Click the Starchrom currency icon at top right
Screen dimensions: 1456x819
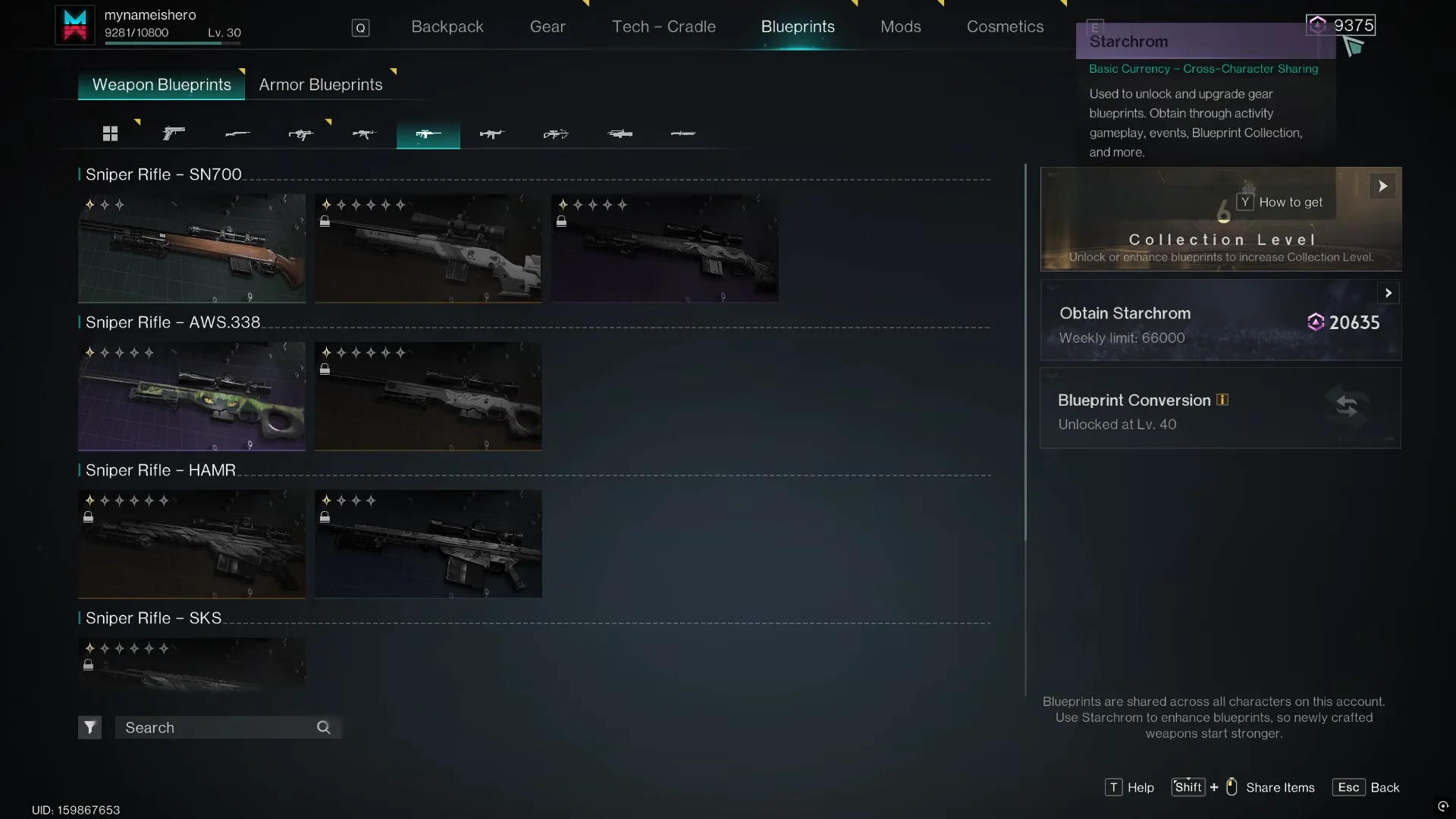coord(1318,25)
